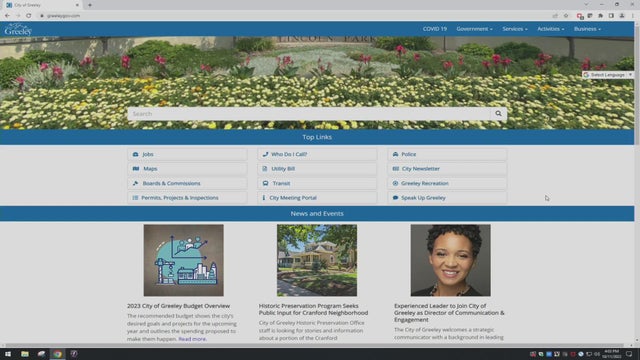
Task: Click the budget overview illustration thumbnail
Action: (184, 260)
